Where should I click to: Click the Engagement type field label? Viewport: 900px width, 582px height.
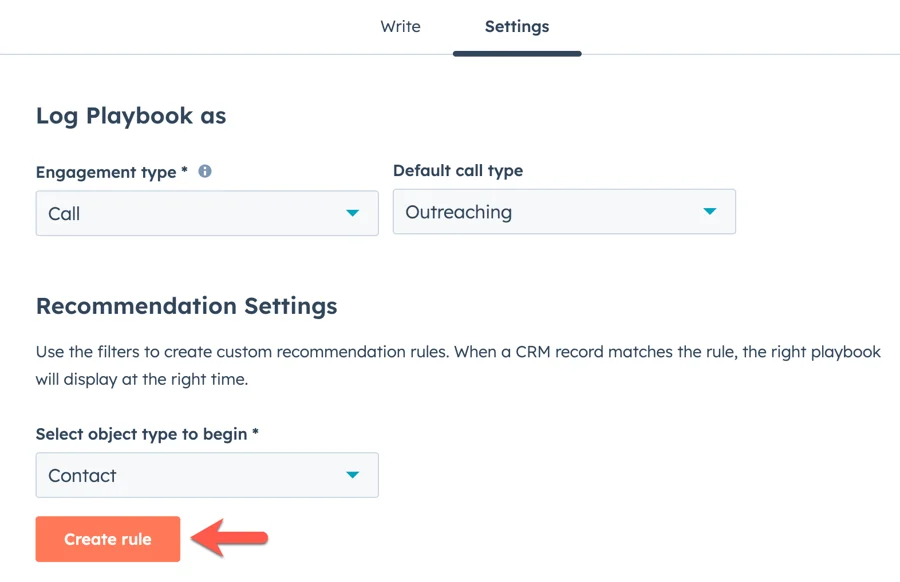(106, 172)
